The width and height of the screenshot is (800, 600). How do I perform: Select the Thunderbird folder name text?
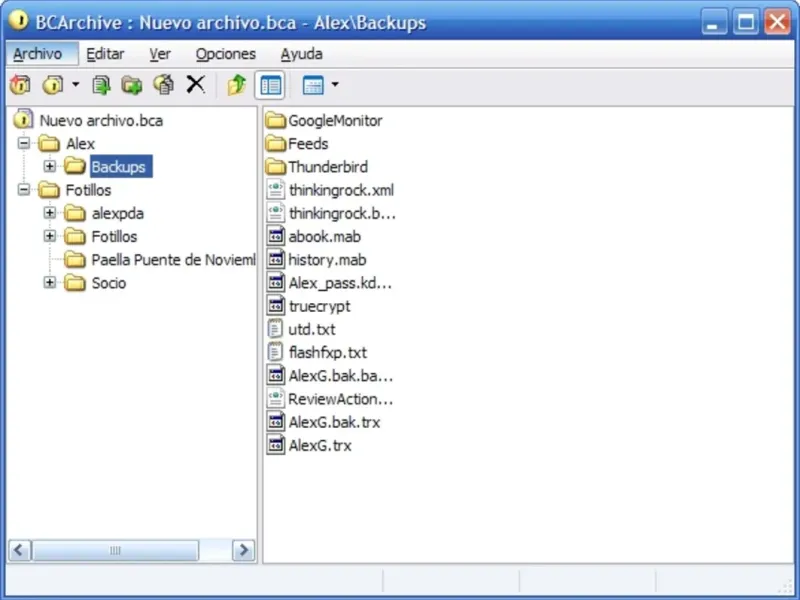click(328, 167)
